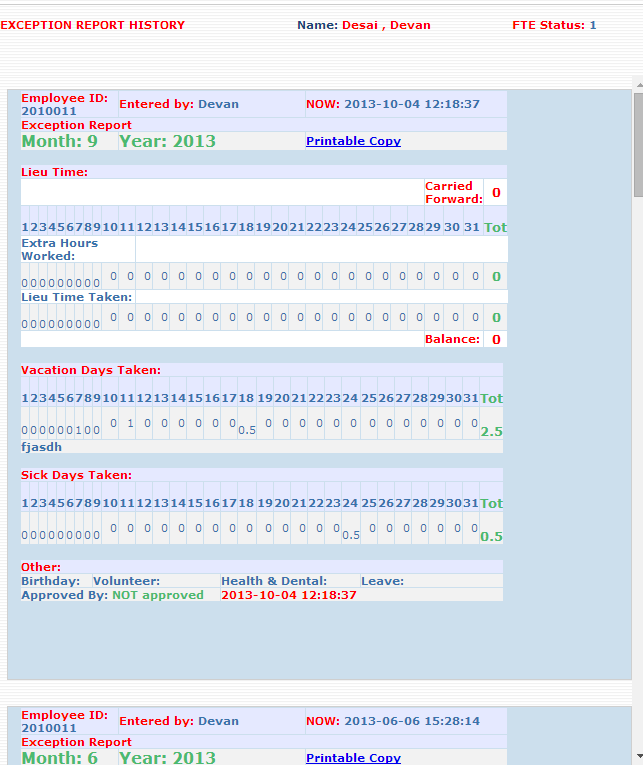Click the Carried Forward value
643x774 pixels.
click(496, 193)
